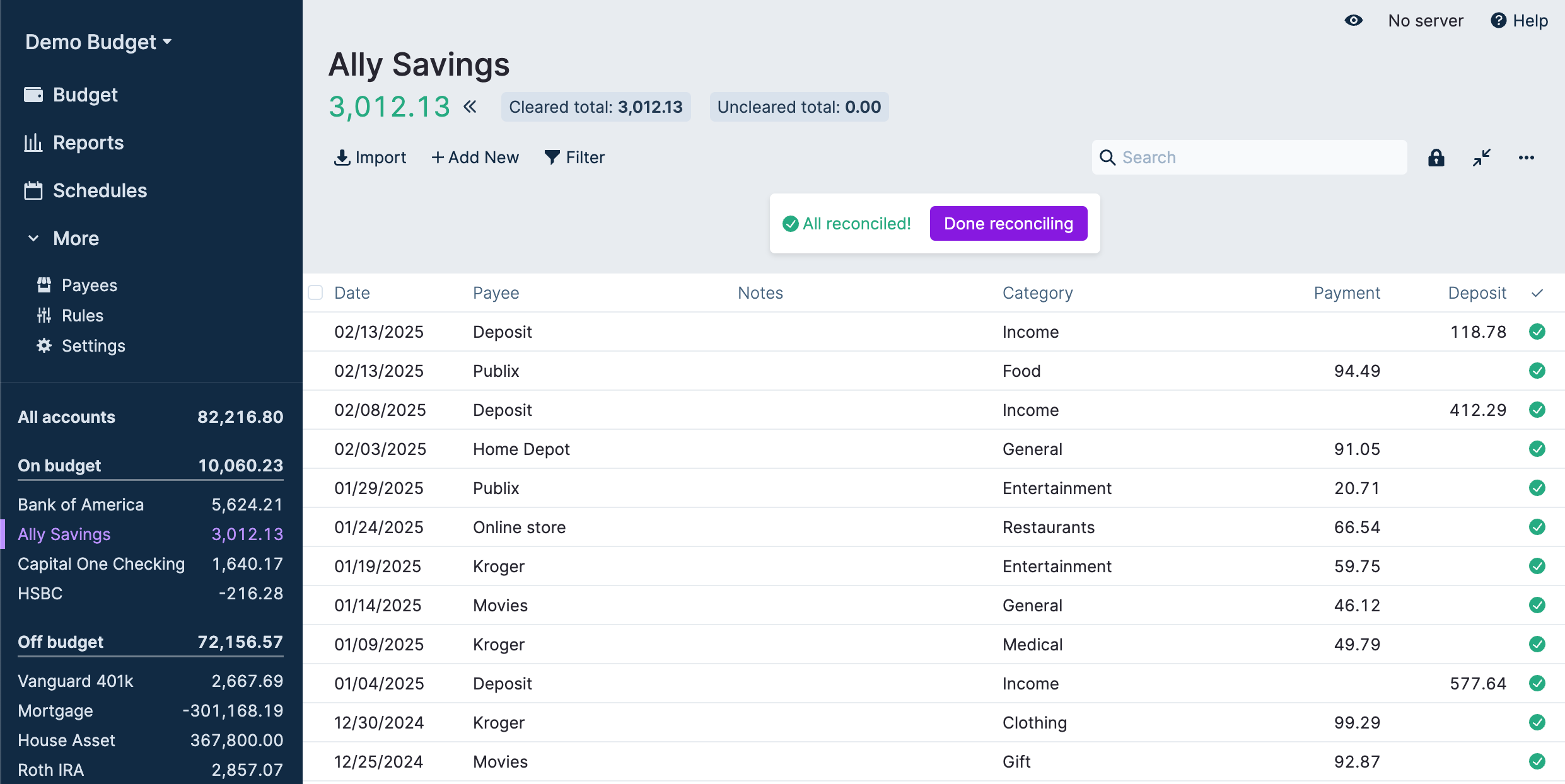Open the Payees page
This screenshot has width=1565, height=784.
89,285
